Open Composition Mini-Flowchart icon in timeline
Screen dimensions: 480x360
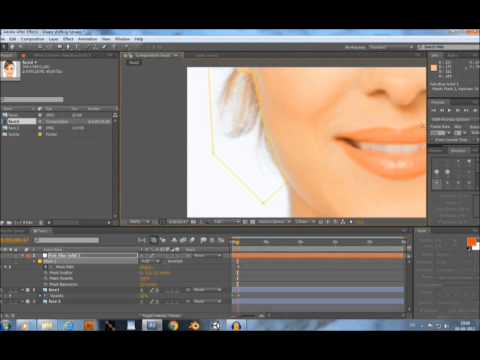(142, 240)
